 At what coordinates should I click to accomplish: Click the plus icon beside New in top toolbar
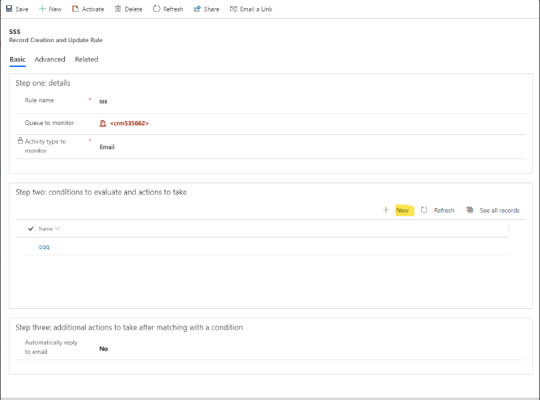pyautogui.click(x=42, y=9)
